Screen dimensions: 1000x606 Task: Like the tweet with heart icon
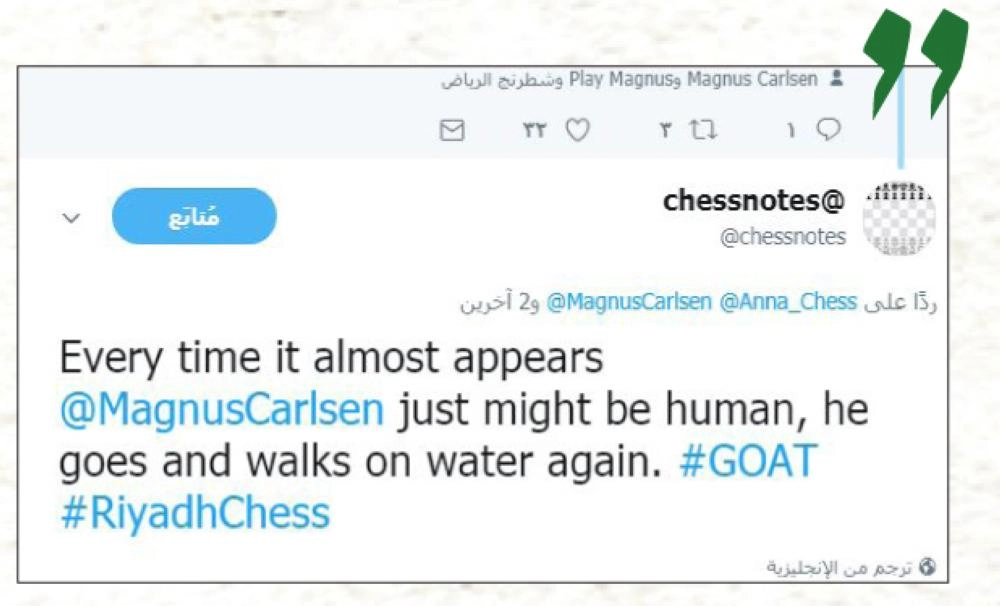pos(578,130)
